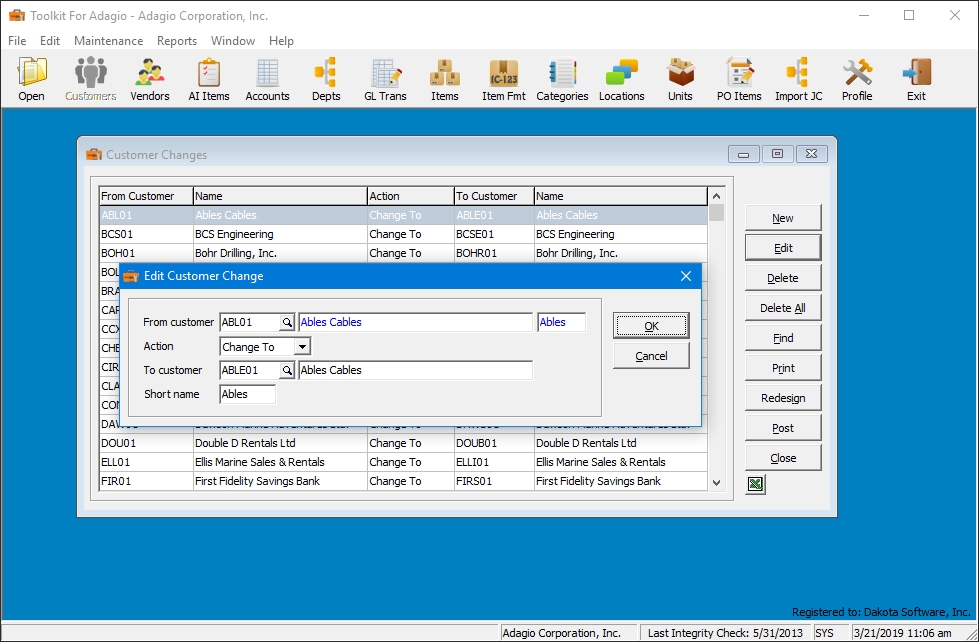Select the BOH01 Bohr Drilling row

(x=403, y=253)
